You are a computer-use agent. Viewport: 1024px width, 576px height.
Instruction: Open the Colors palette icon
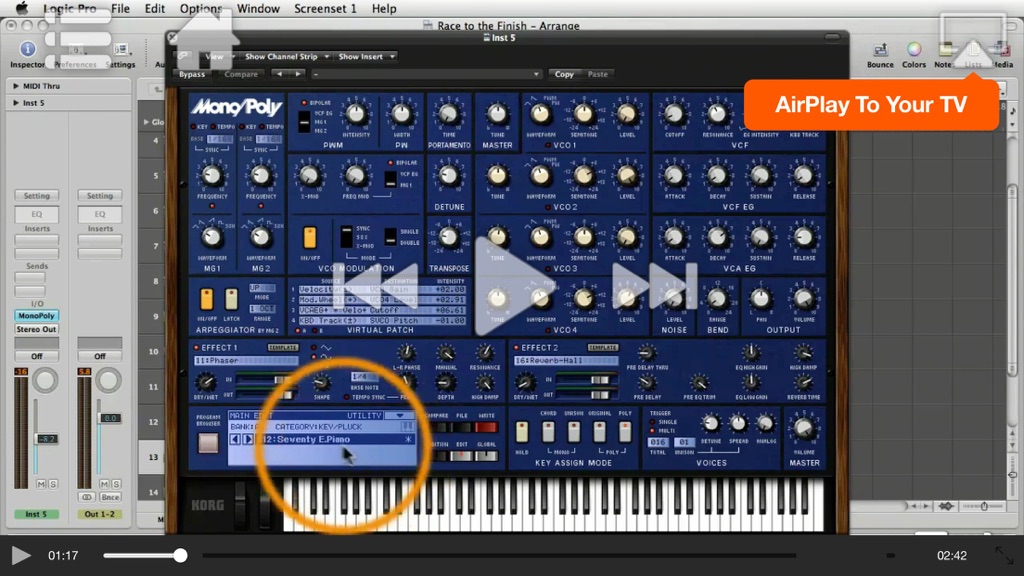tap(914, 50)
